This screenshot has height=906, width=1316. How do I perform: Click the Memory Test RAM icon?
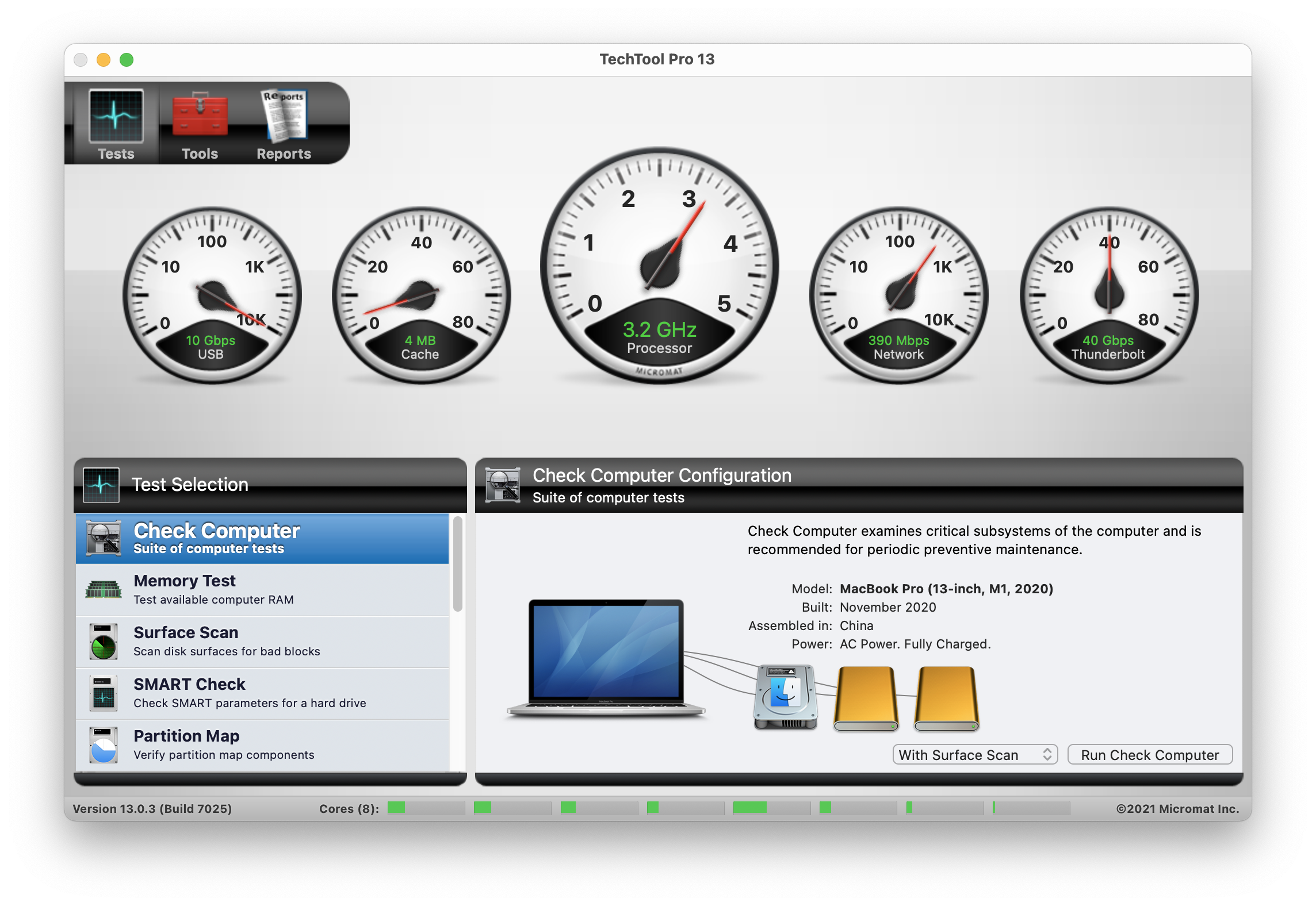[x=104, y=590]
